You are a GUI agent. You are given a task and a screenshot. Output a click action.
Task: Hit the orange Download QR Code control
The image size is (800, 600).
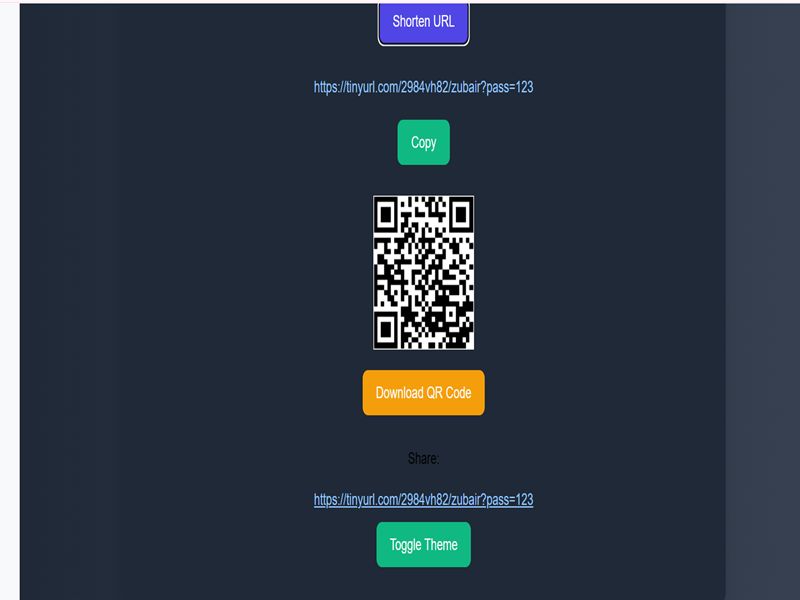423,392
